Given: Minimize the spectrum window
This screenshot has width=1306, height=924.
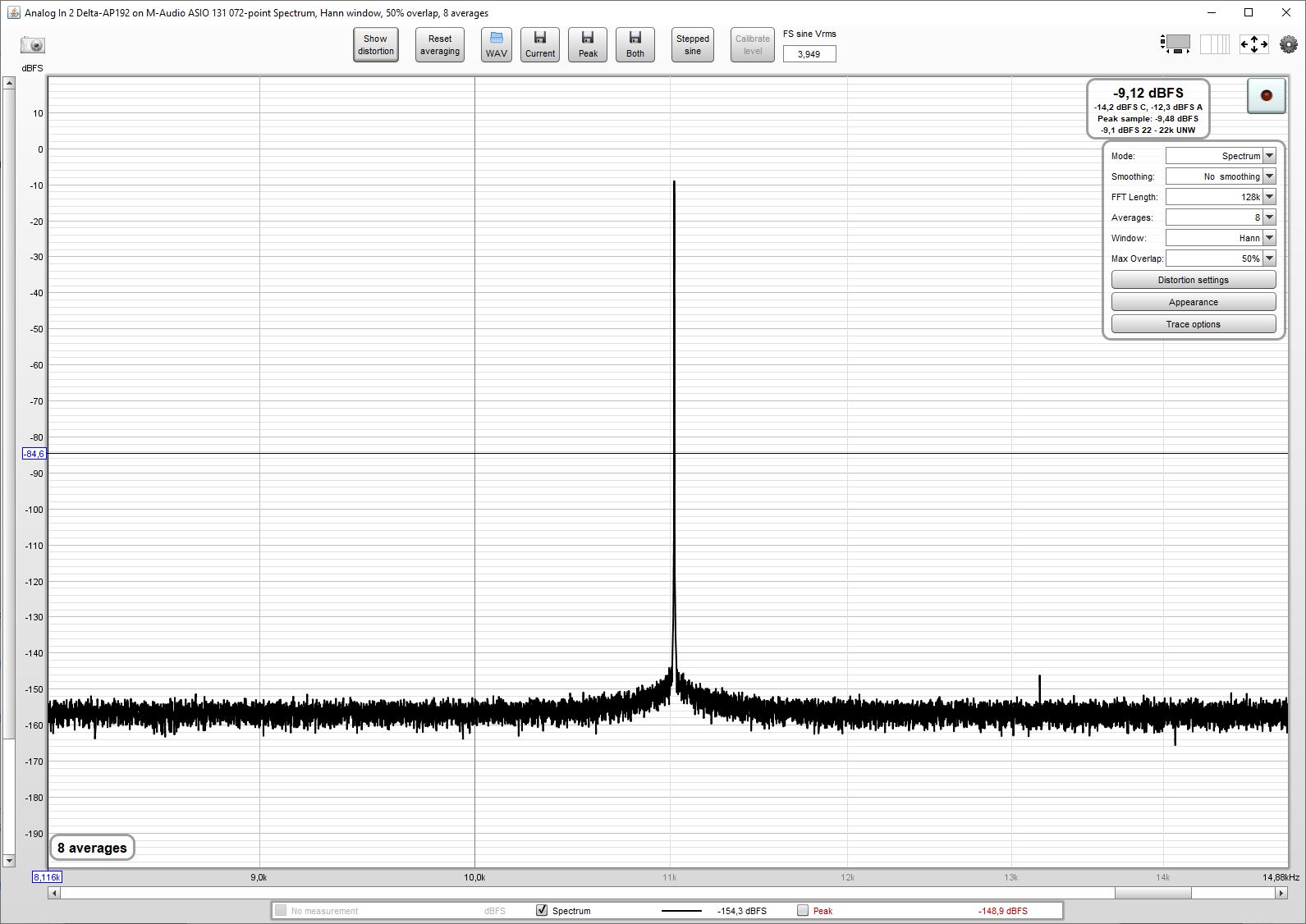Looking at the screenshot, I should pyautogui.click(x=1212, y=12).
